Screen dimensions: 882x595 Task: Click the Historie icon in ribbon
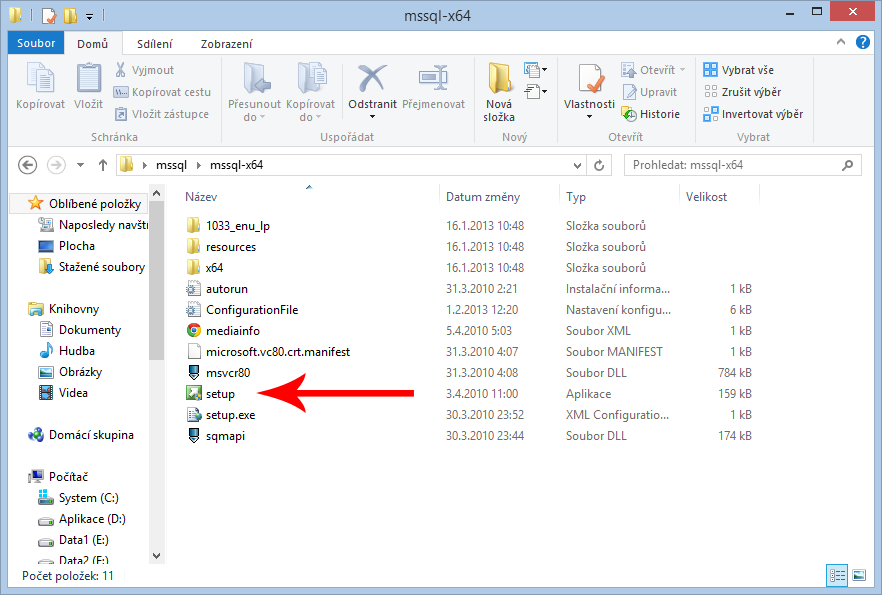[650, 114]
